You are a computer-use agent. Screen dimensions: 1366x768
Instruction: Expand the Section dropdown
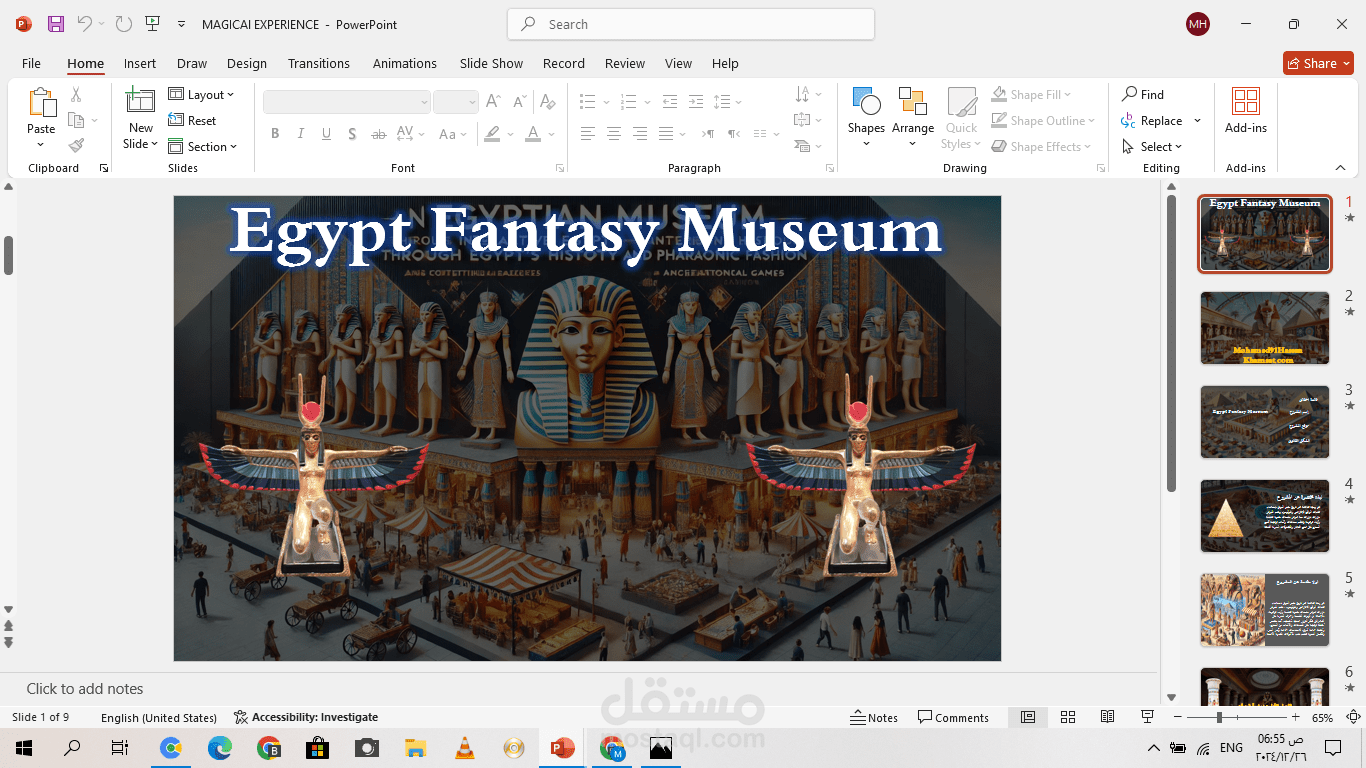[x=203, y=146]
